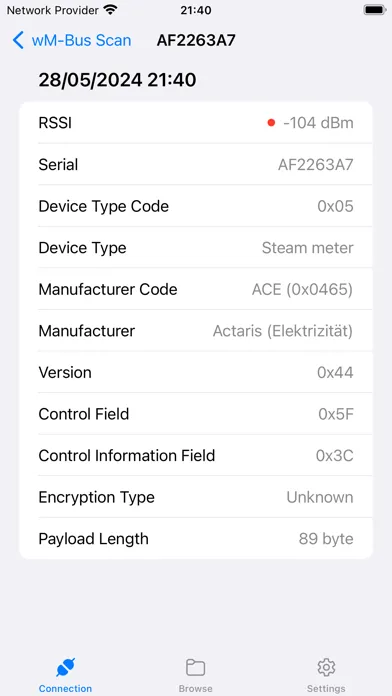Open the Connection plug icon
392x696 pixels.
(65, 667)
